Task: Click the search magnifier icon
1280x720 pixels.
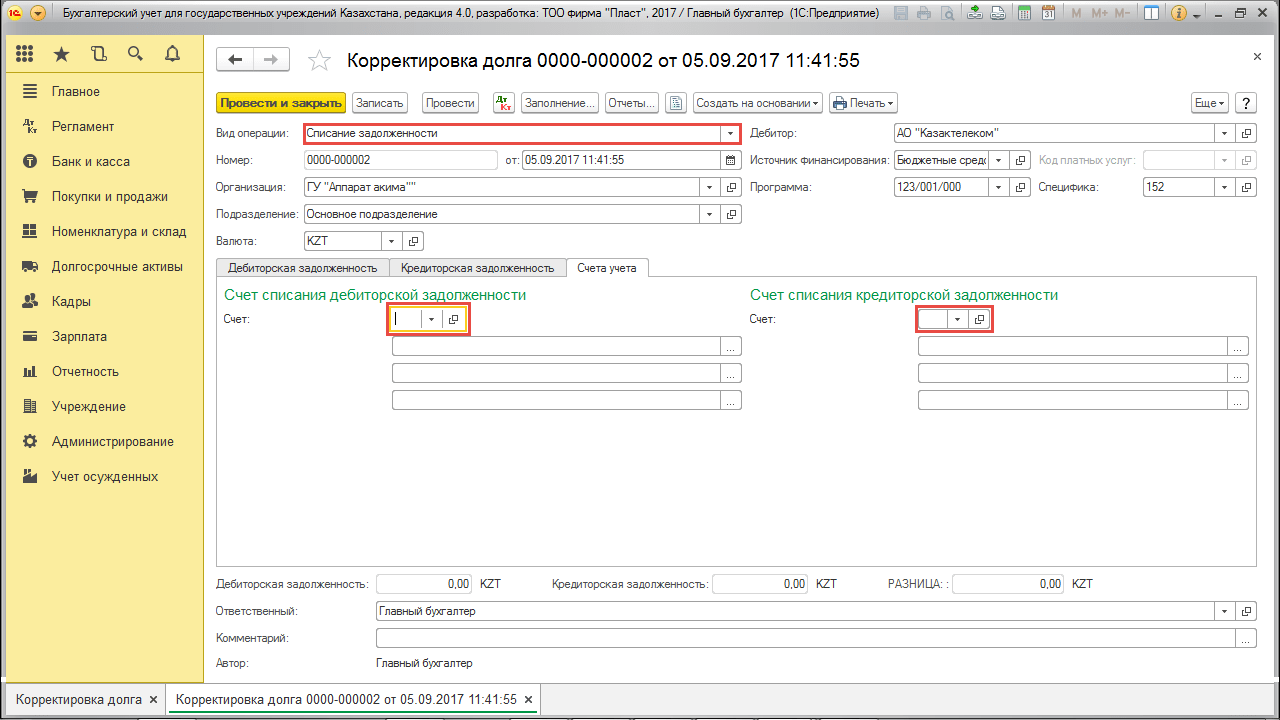Action: 135,54
